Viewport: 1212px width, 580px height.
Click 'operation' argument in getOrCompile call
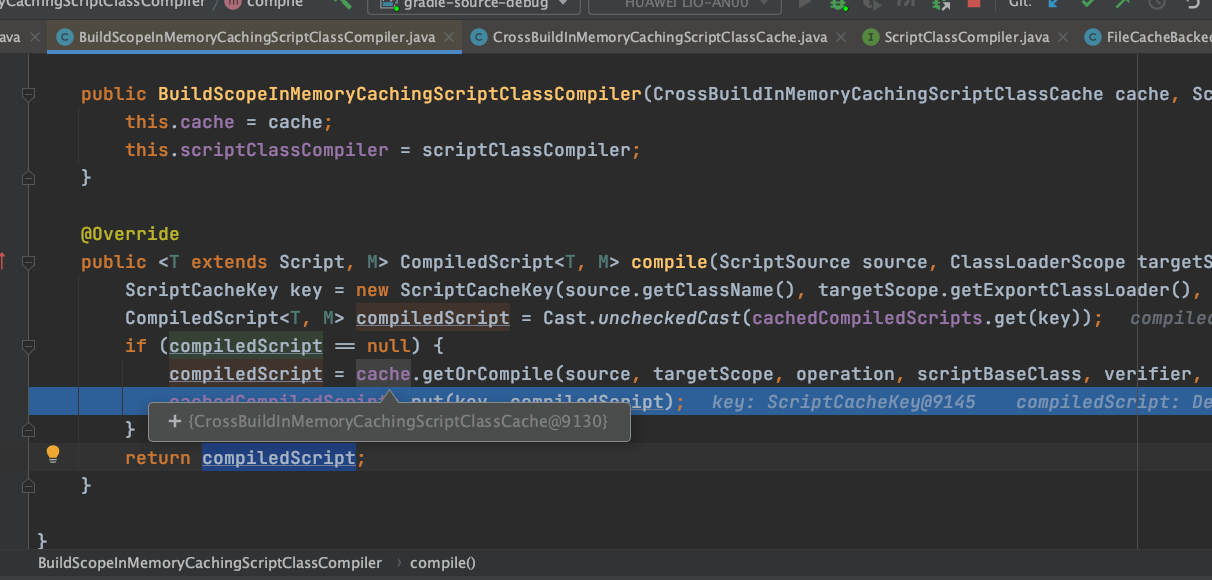click(845, 374)
